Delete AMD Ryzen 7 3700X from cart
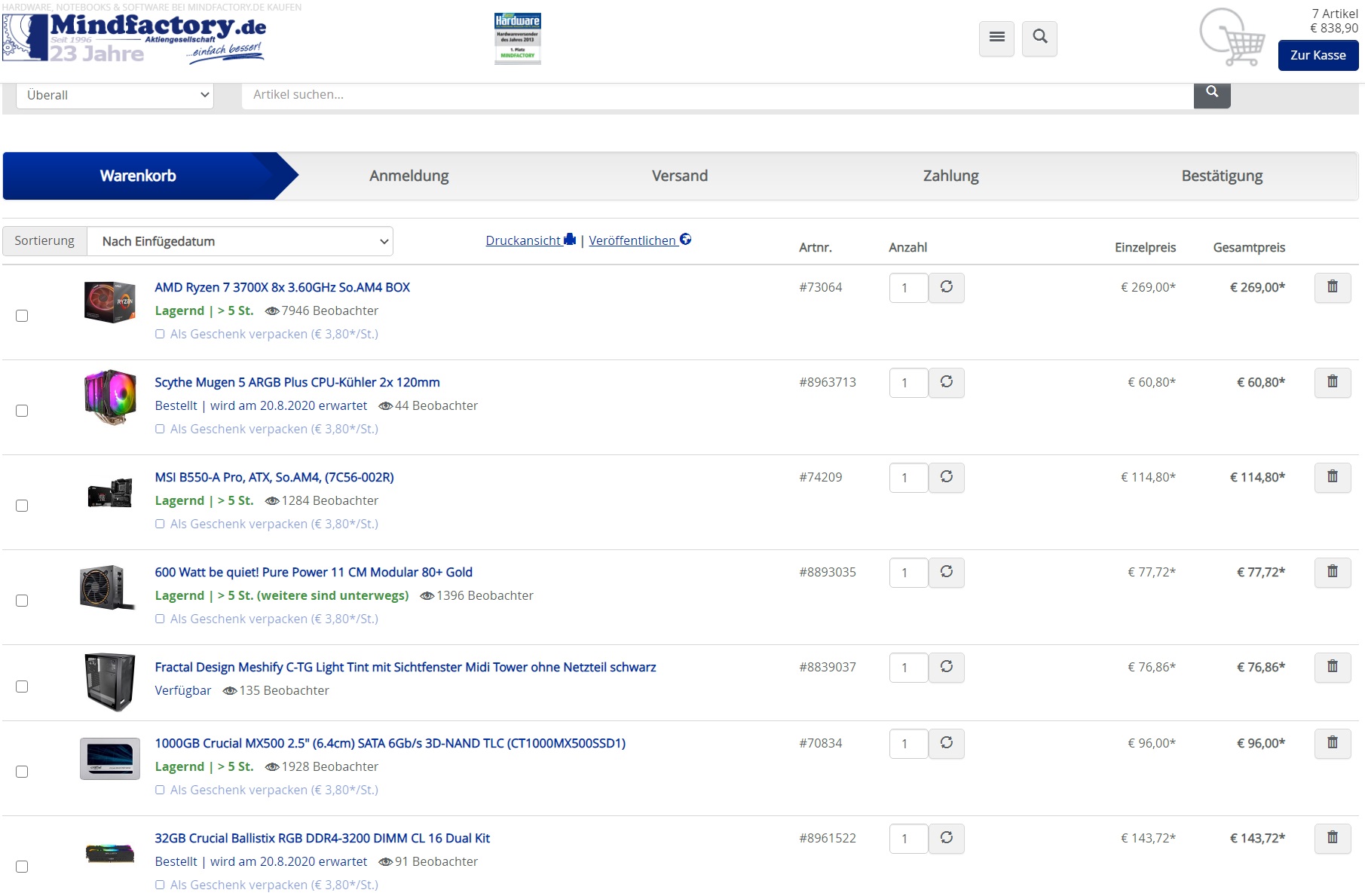Image resolution: width=1365 pixels, height=896 pixels. click(x=1333, y=287)
